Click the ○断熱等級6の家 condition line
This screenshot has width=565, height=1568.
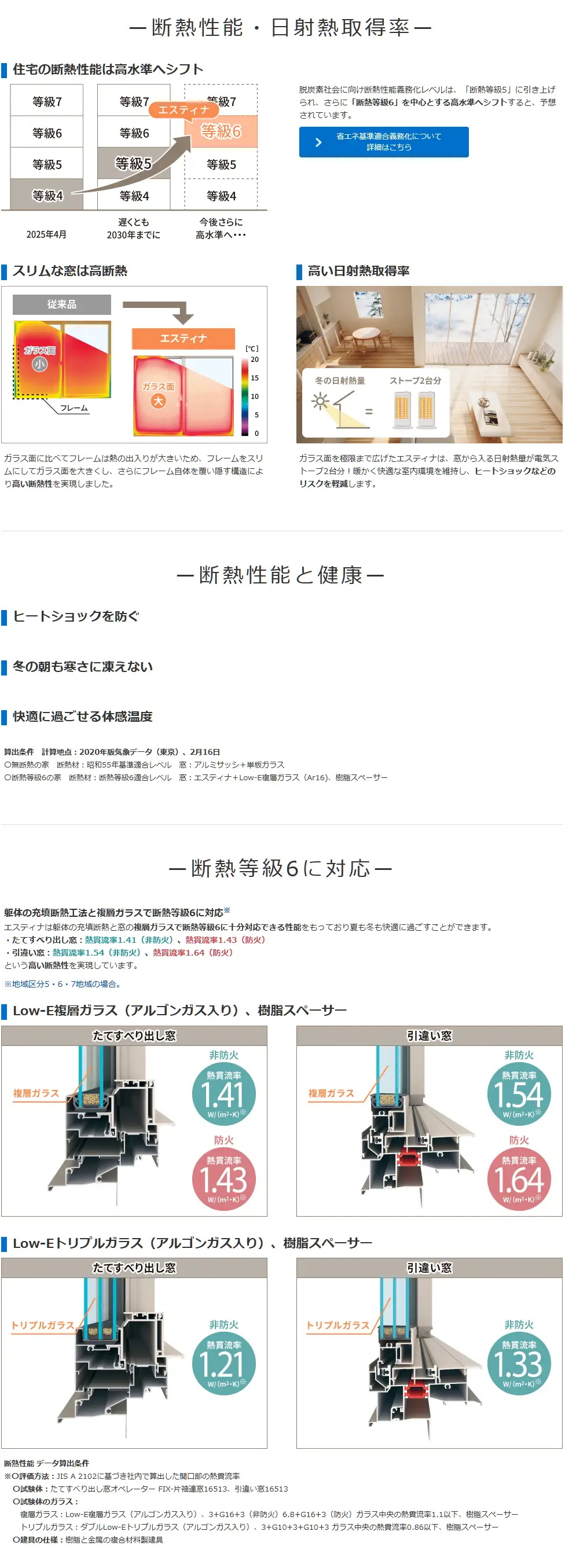tap(196, 778)
